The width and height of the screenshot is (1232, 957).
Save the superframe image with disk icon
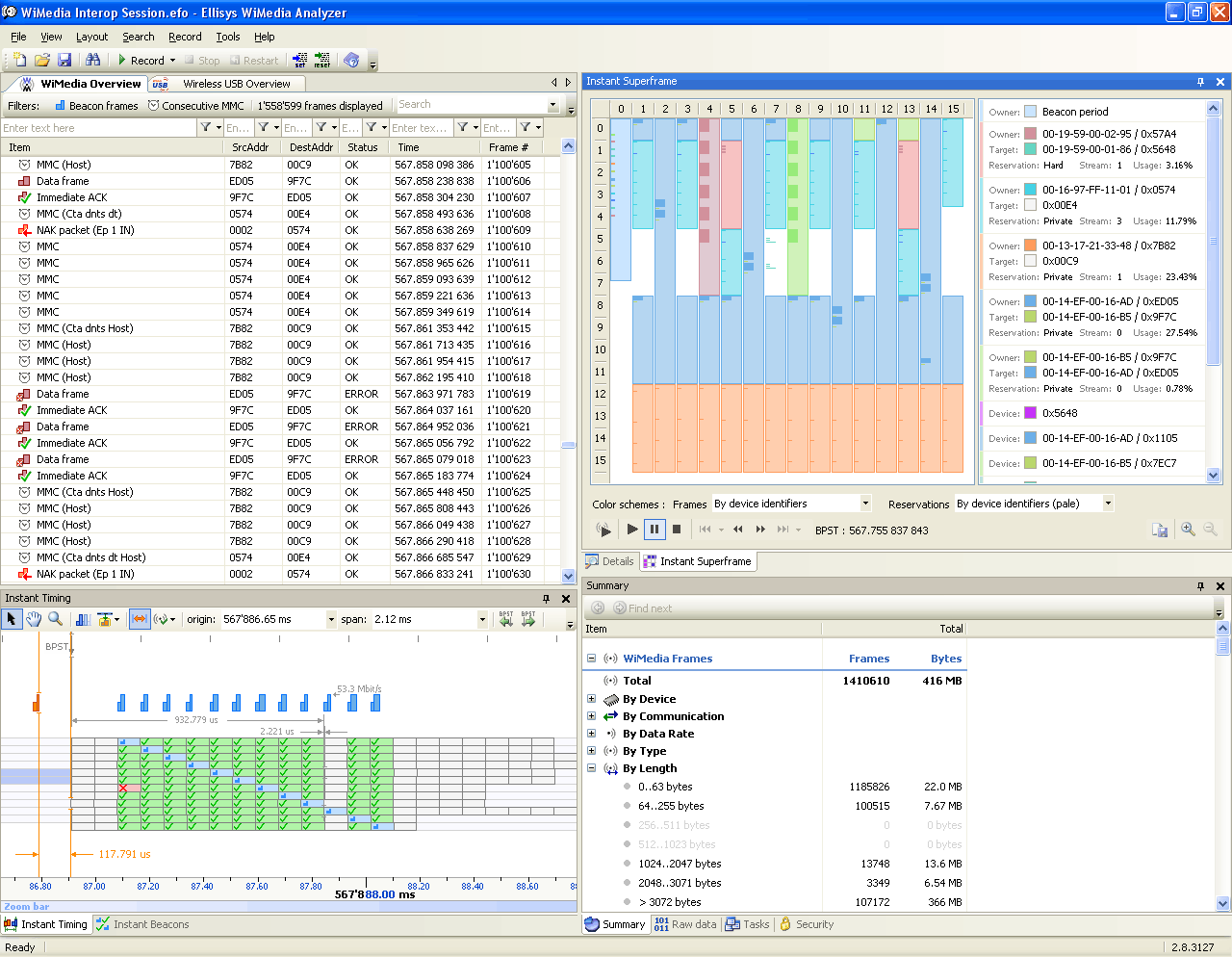point(1160,530)
